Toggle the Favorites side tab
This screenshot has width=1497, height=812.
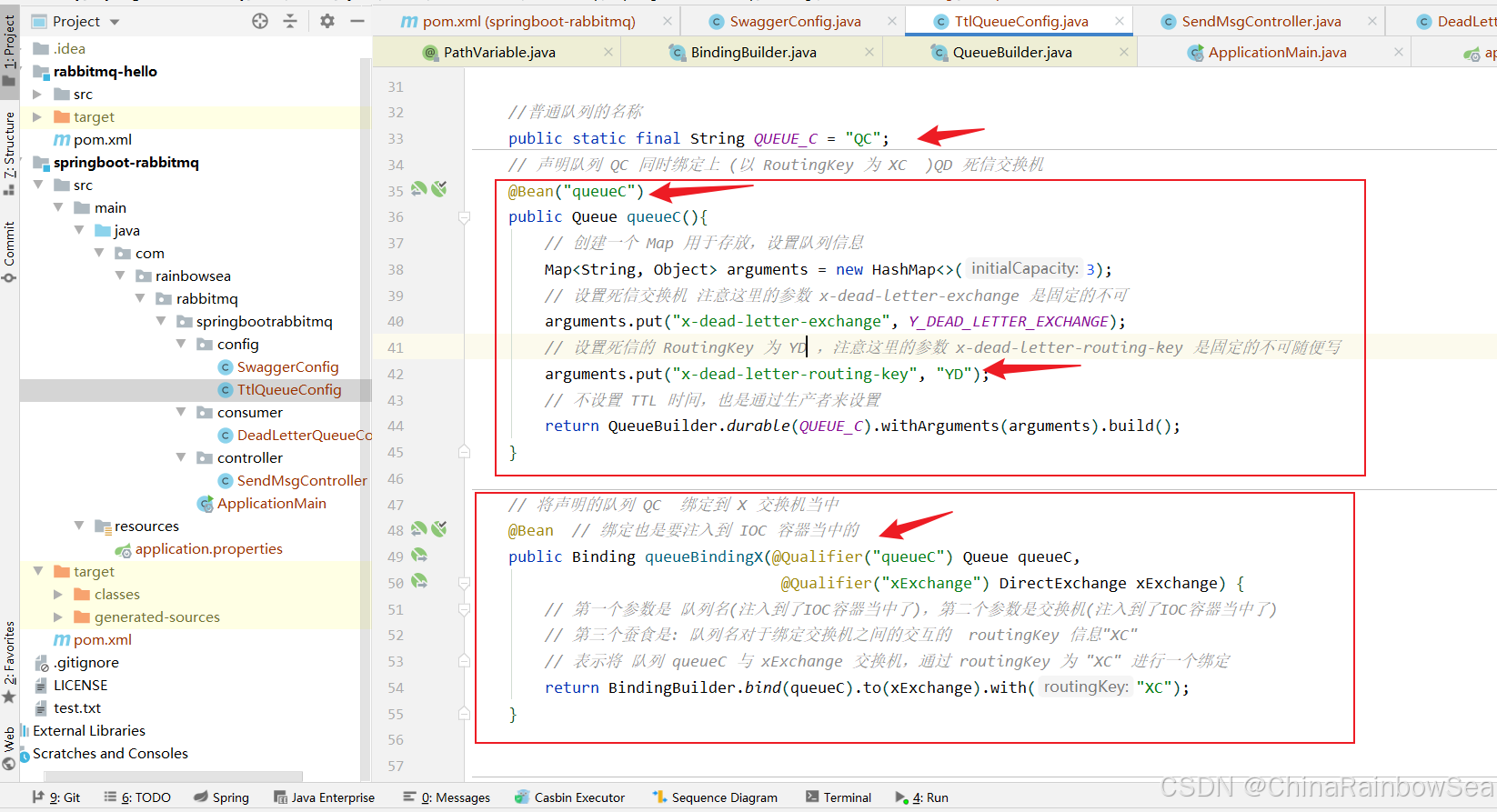tap(9, 662)
